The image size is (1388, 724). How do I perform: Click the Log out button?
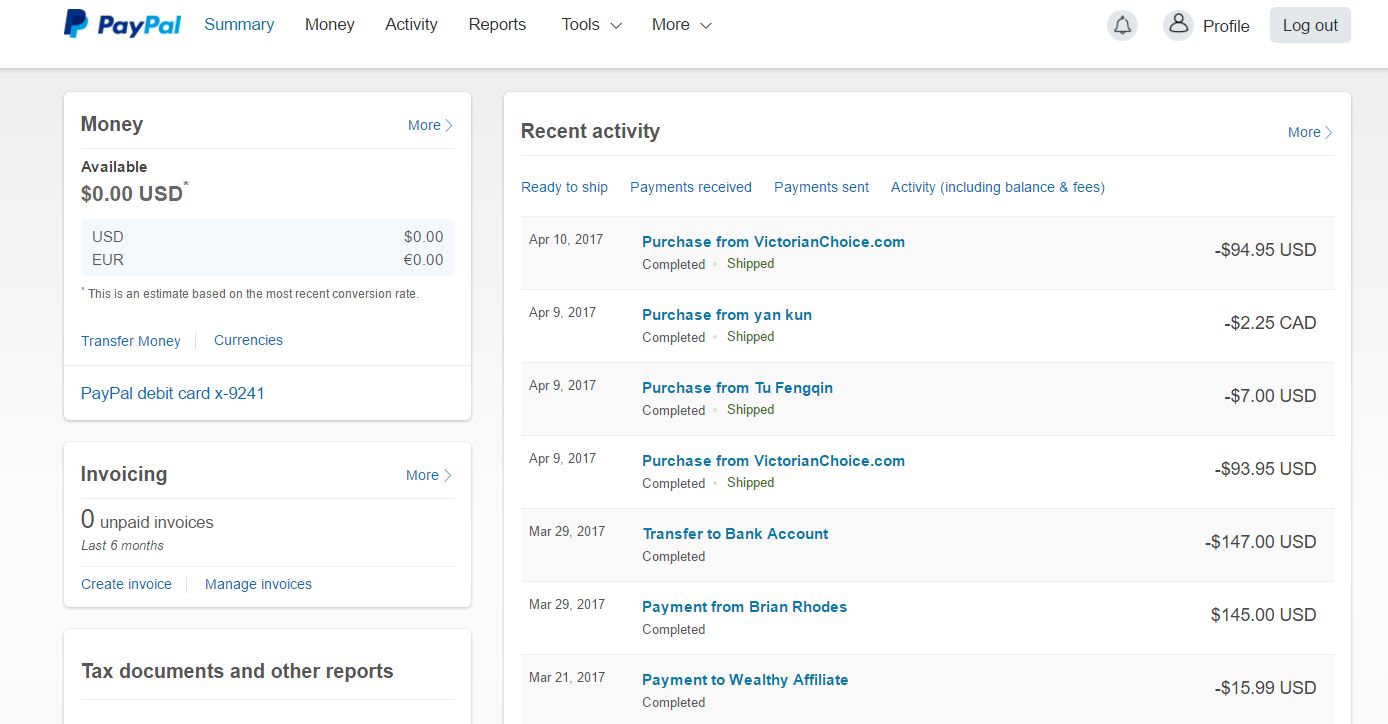coord(1310,26)
